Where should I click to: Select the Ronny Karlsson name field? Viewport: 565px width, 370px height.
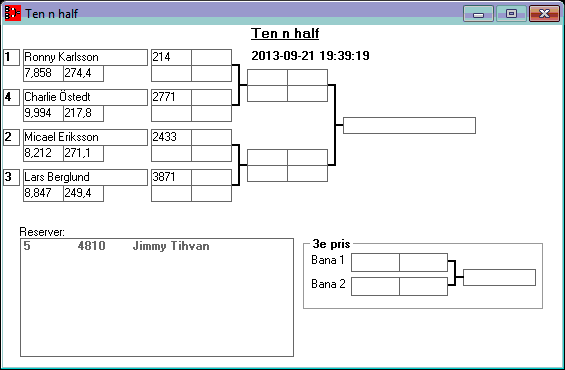pos(85,57)
